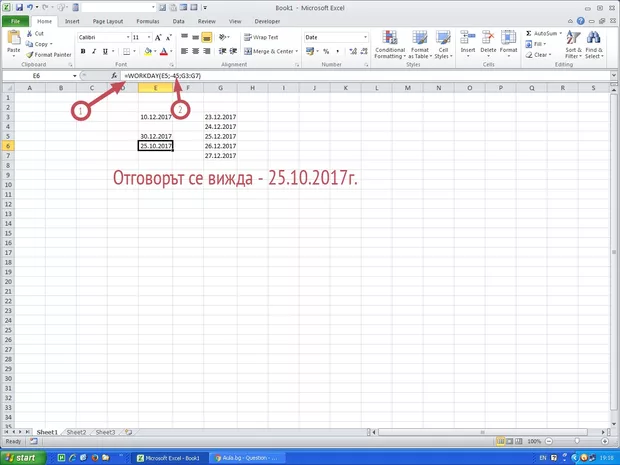Click Decrease Indent icon
The width and height of the screenshot is (620, 465).
pyautogui.click(x=223, y=51)
